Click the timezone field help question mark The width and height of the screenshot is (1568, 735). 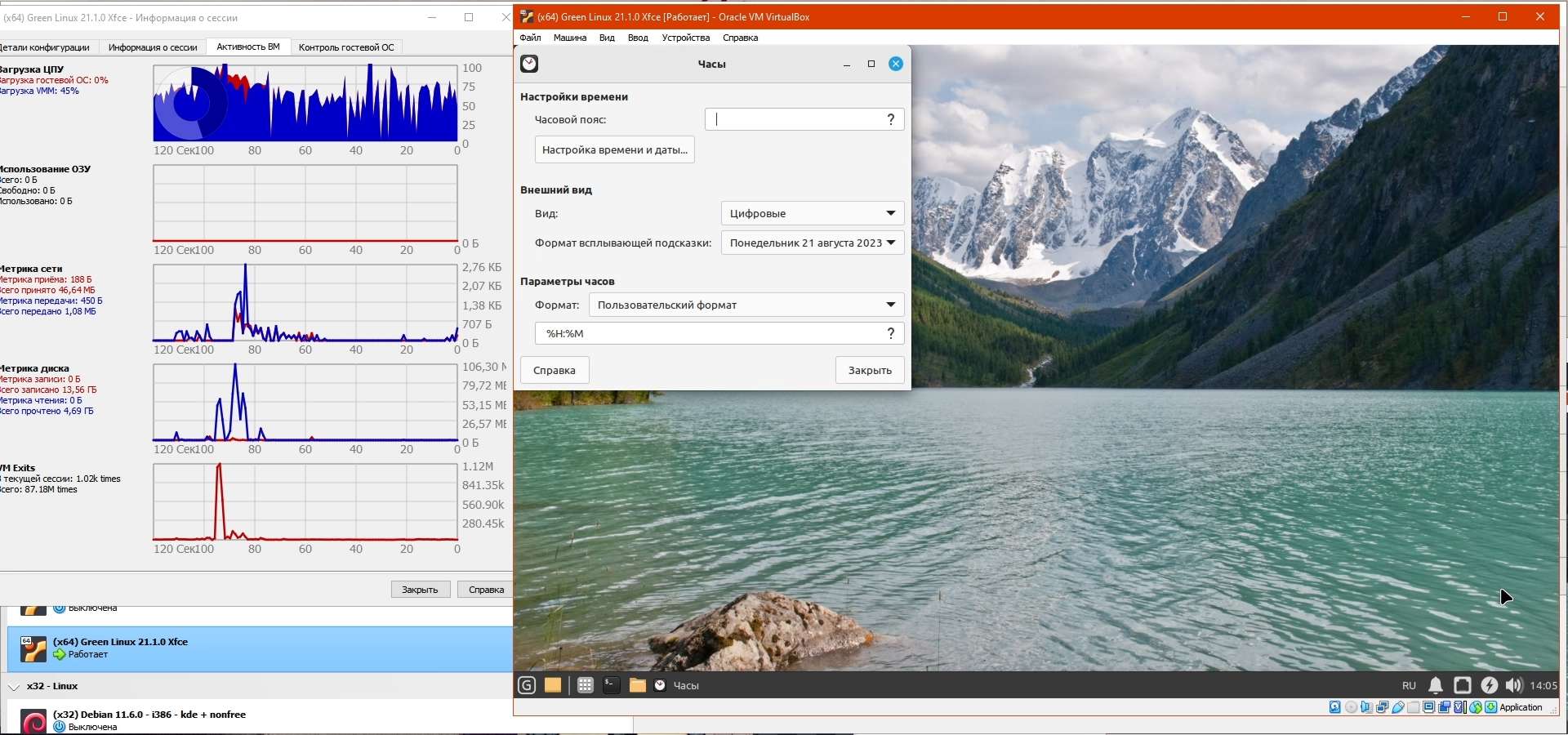[x=891, y=119]
